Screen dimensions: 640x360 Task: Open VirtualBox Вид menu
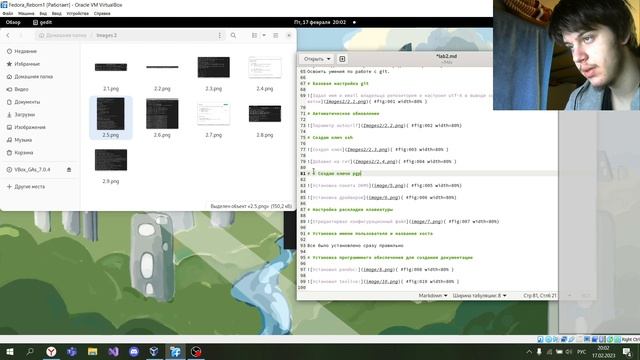coord(43,13)
